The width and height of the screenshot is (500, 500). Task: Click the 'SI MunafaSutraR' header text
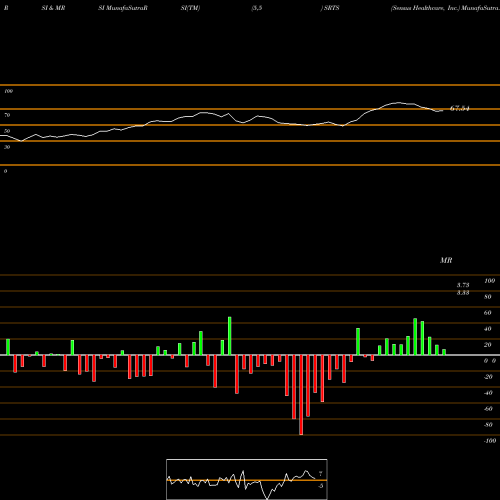tap(123, 8)
